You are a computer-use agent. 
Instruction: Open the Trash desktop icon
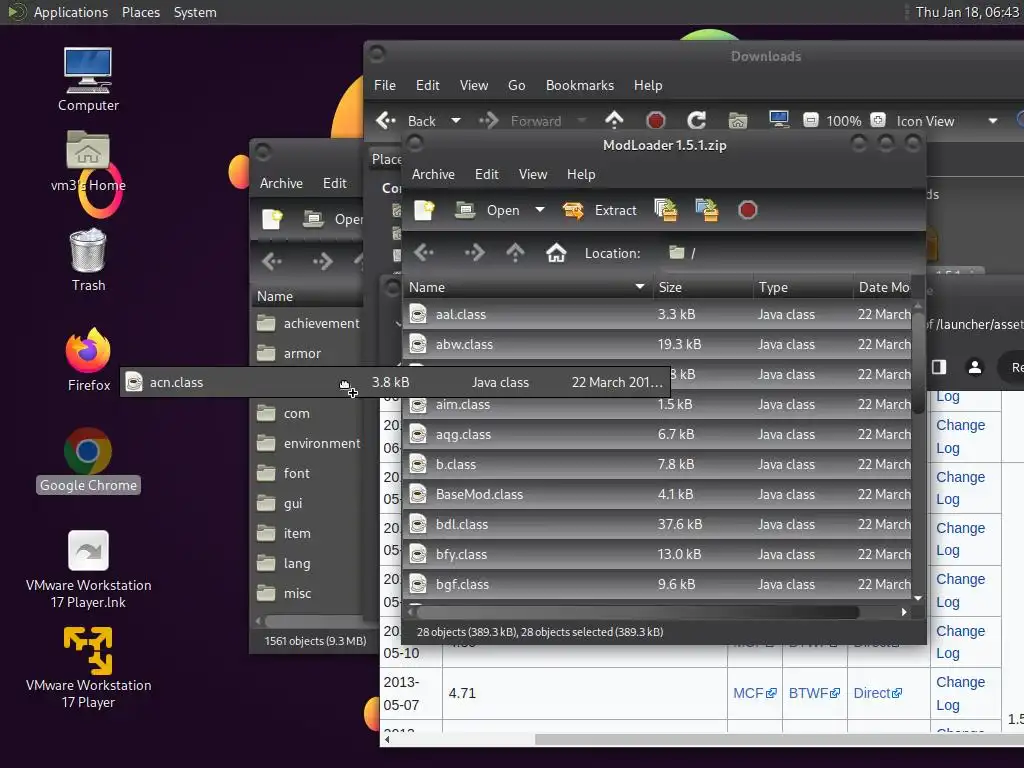[x=88, y=260]
